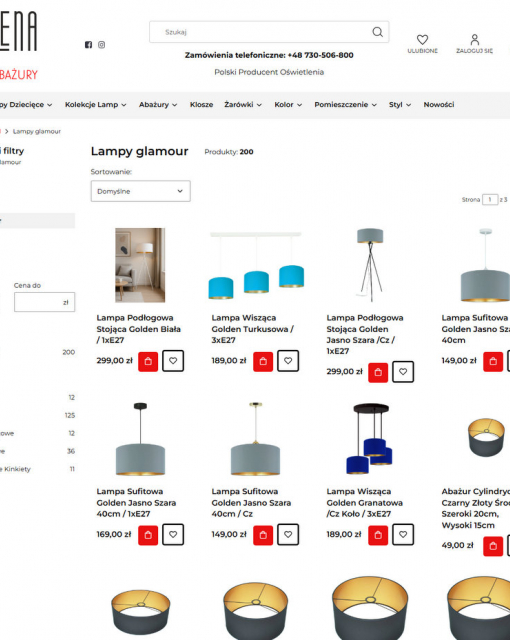This screenshot has width=510, height=640.
Task: Expand the Żarówki menu
Action: pyautogui.click(x=243, y=105)
